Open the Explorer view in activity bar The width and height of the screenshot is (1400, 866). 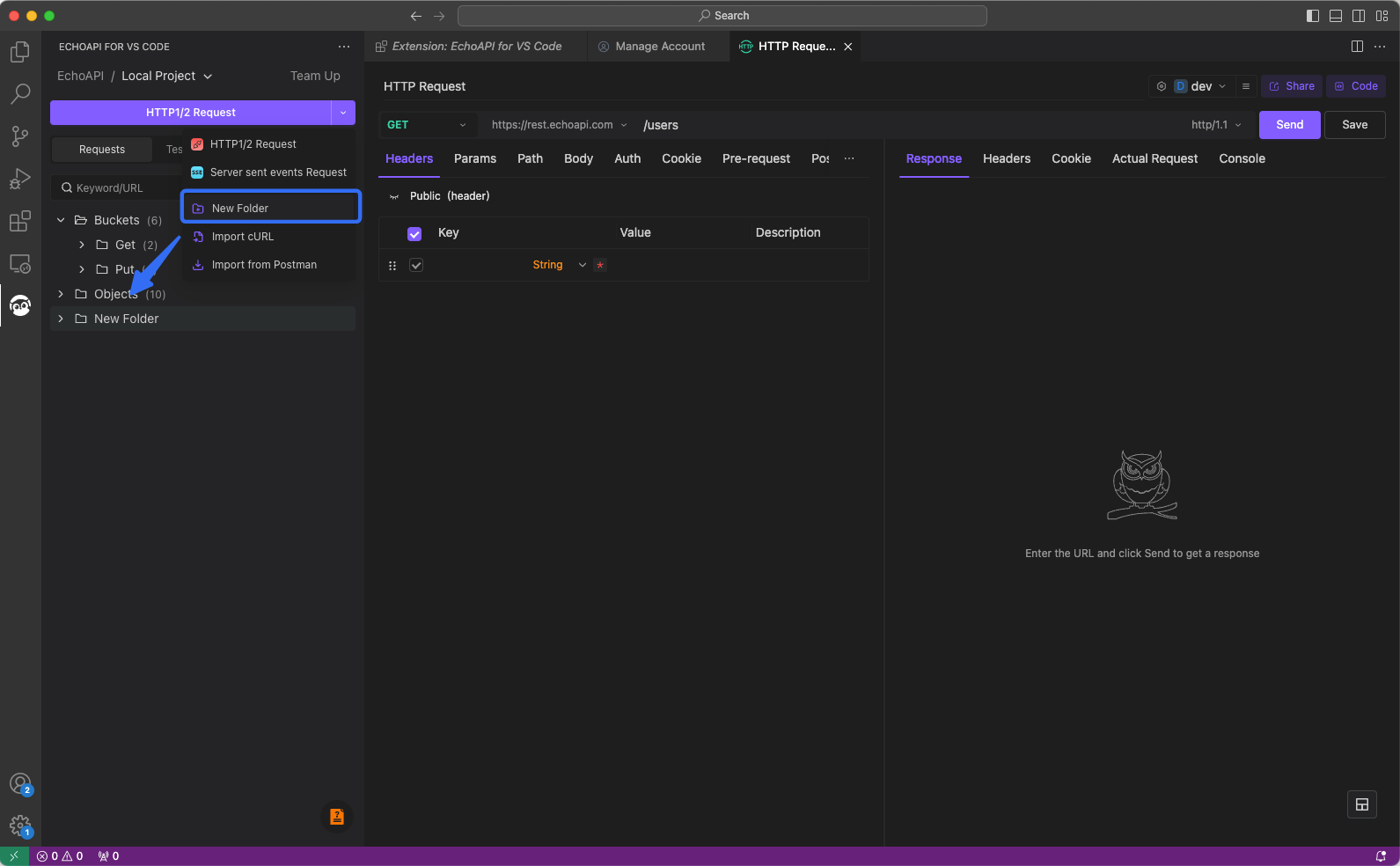[x=19, y=52]
